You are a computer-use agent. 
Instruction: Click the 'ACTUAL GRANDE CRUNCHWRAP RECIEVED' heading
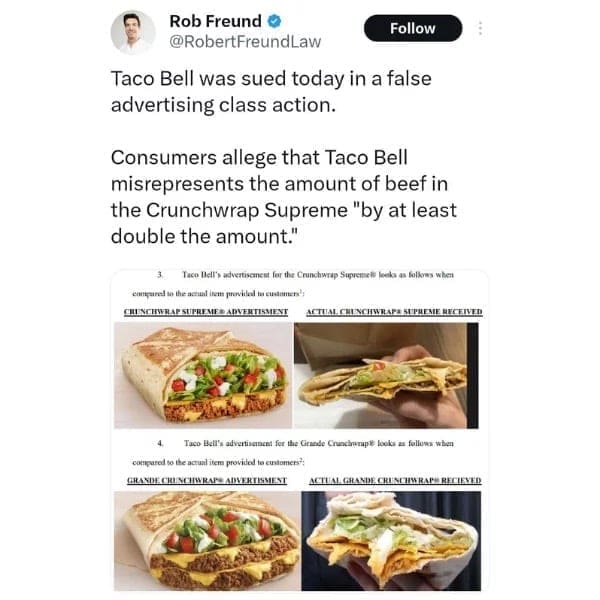[x=395, y=481]
